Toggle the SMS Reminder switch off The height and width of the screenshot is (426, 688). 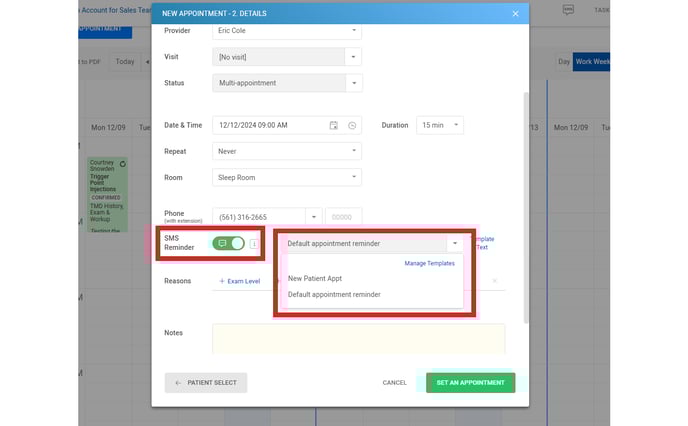point(228,243)
